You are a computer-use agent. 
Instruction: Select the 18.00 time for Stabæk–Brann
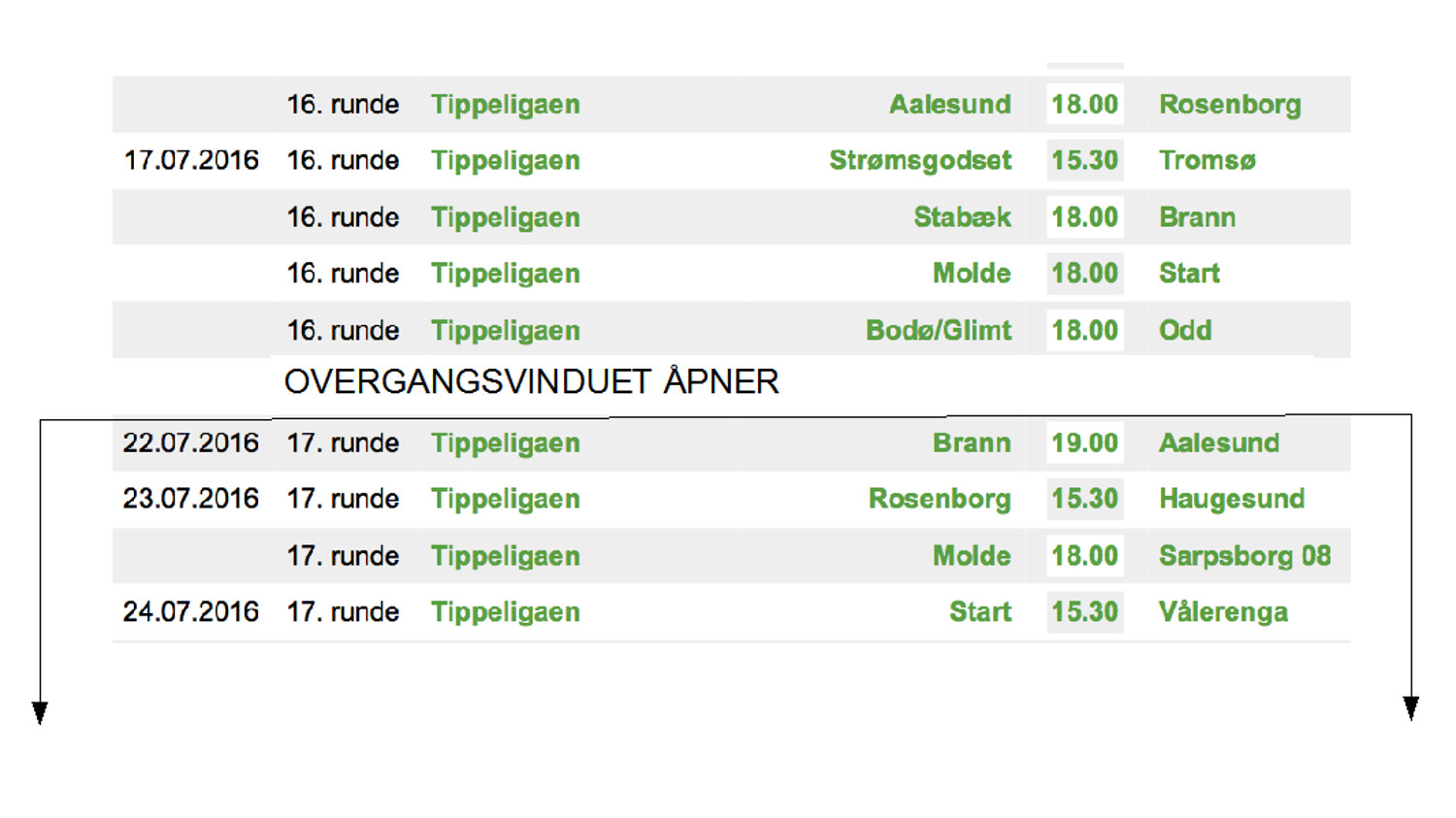(x=1084, y=216)
